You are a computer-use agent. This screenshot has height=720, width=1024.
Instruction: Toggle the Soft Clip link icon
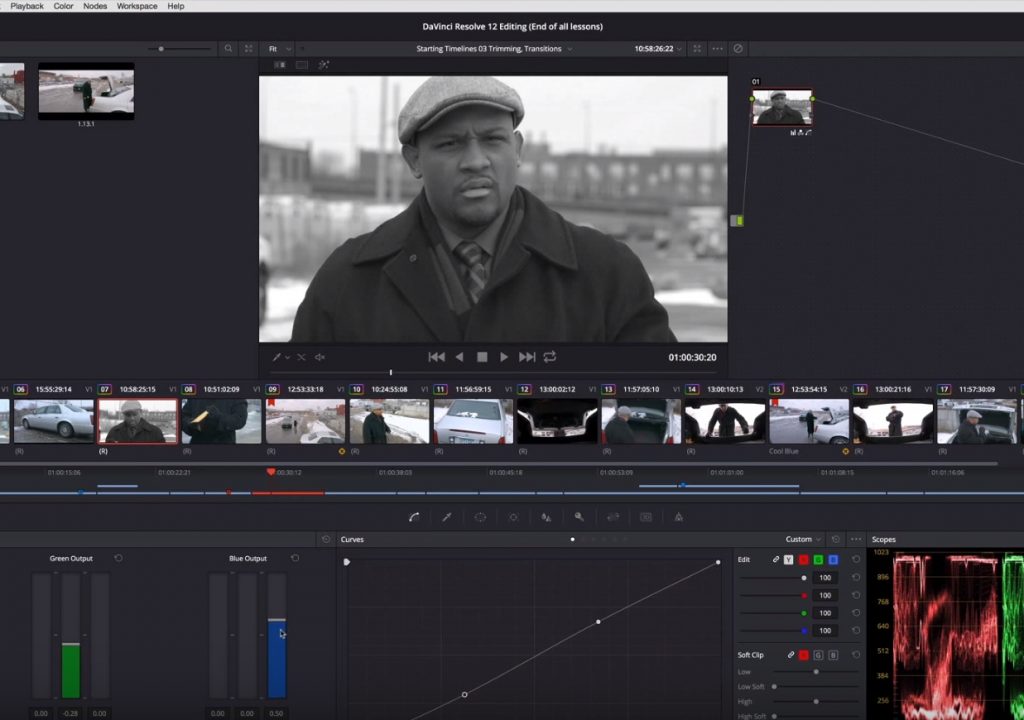[790, 655]
